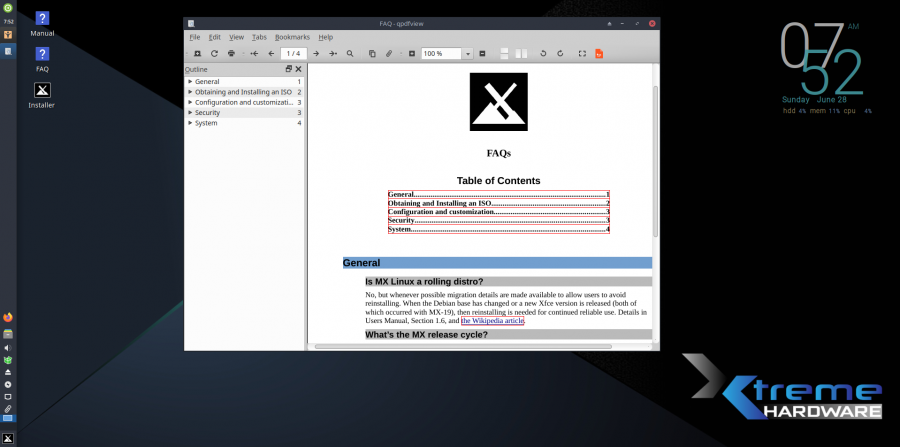Enter fullscreen mode from the toolbar
The width and height of the screenshot is (900, 447).
pyautogui.click(x=582, y=53)
